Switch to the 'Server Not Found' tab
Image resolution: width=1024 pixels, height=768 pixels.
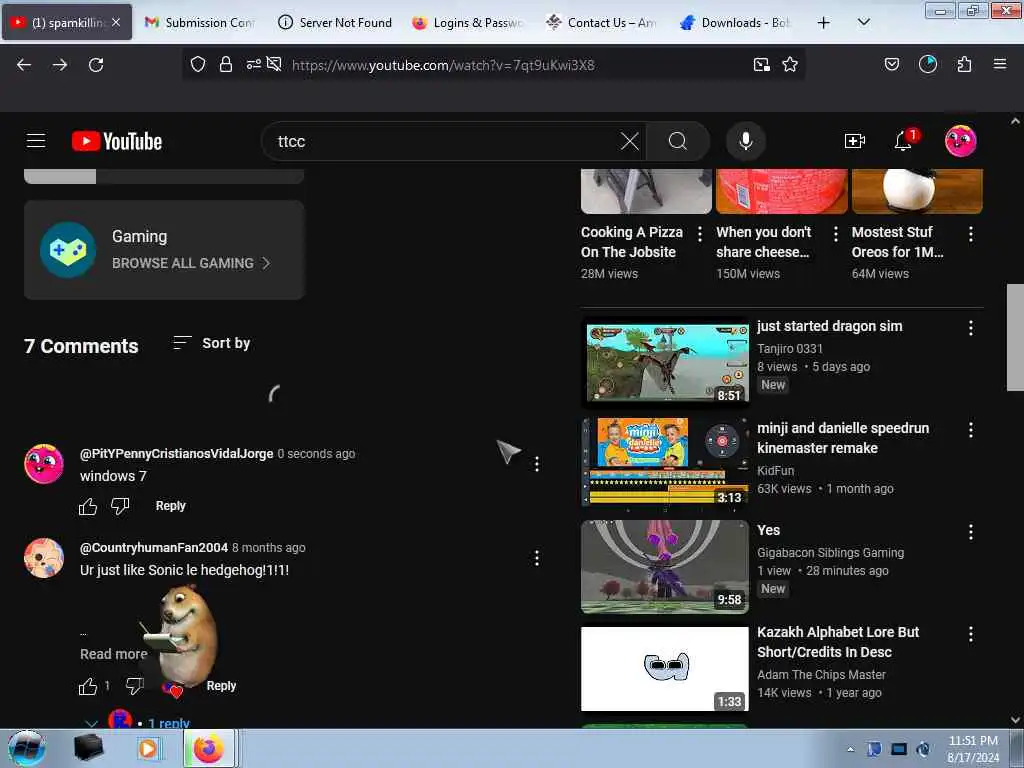tap(334, 22)
